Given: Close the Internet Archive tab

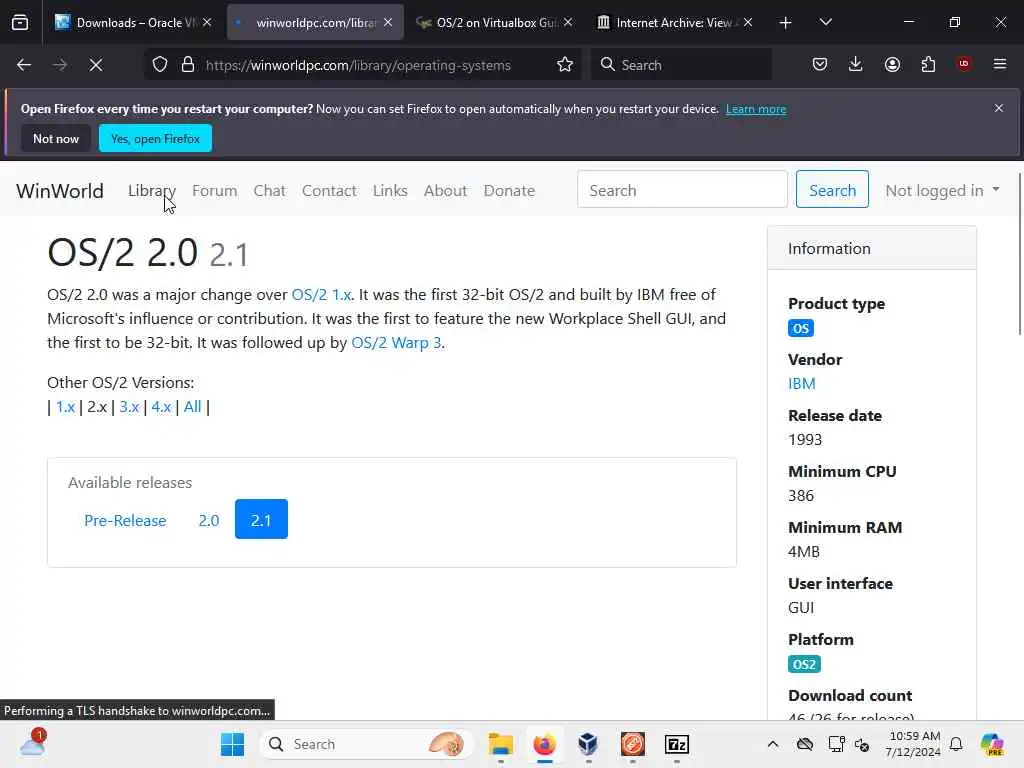Looking at the screenshot, I should [x=748, y=22].
